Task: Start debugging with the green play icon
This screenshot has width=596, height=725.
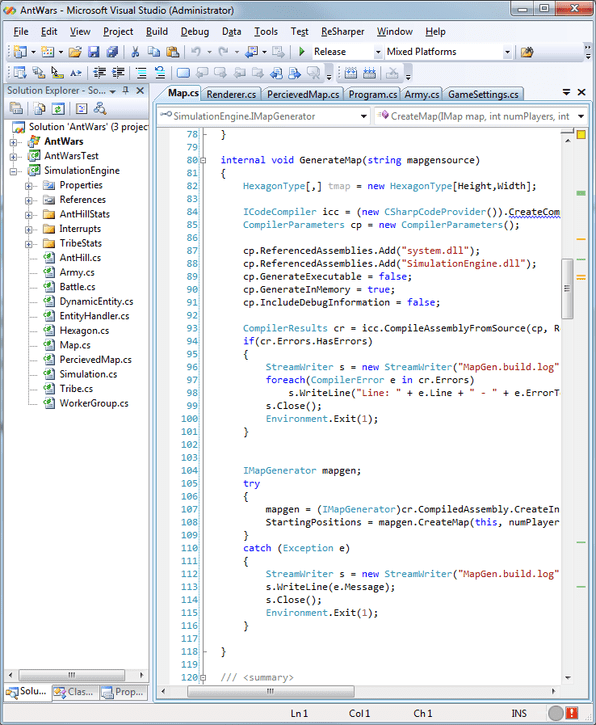Action: 301,52
